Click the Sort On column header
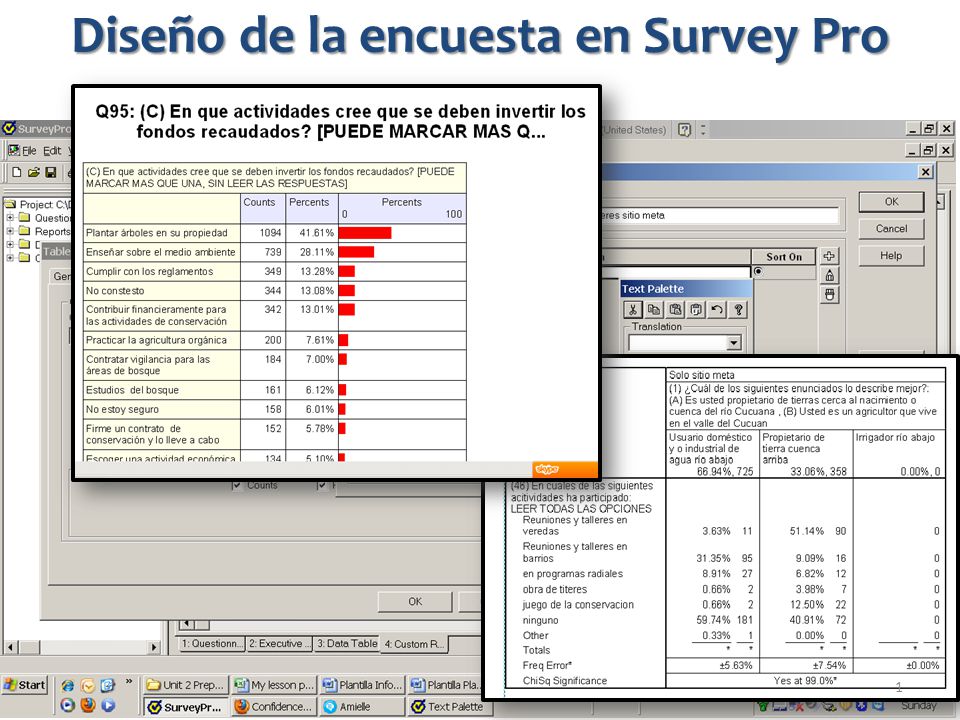 (x=784, y=257)
